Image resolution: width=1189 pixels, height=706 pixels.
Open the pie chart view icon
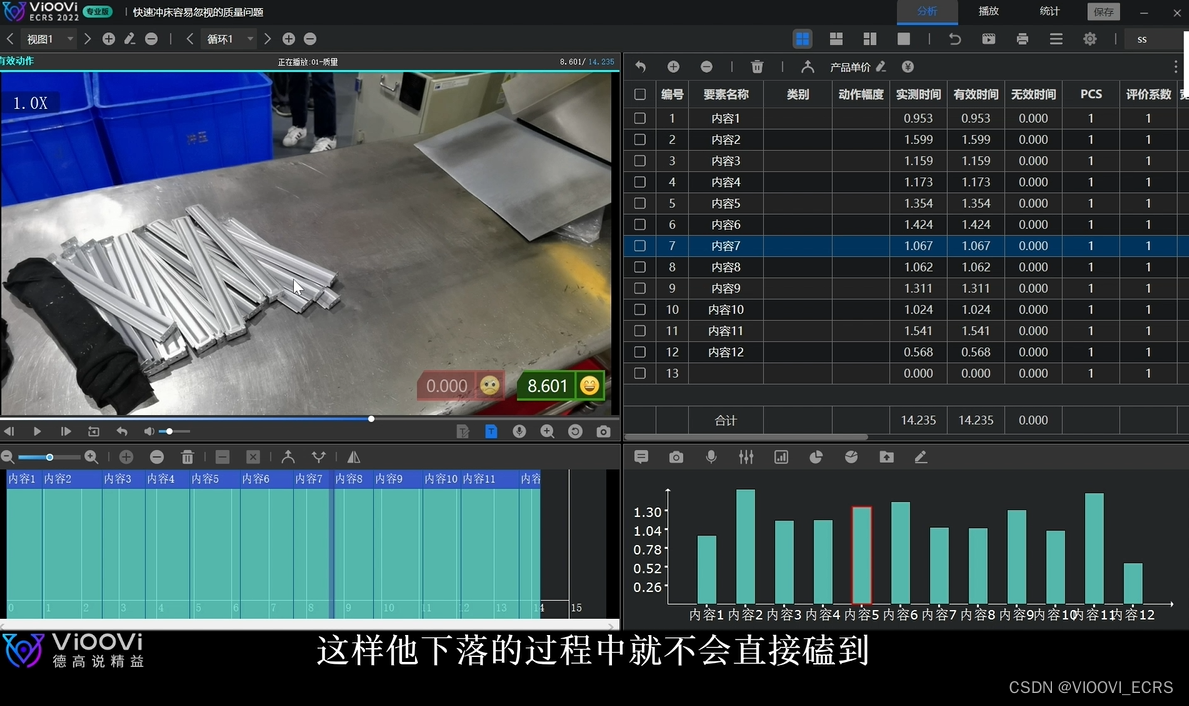pyautogui.click(x=816, y=456)
